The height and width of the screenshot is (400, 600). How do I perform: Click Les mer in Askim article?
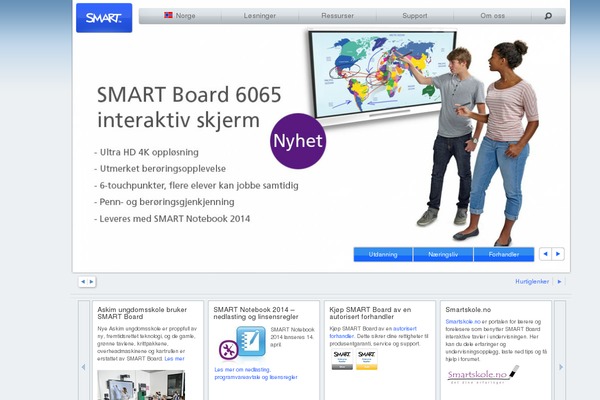174,359
